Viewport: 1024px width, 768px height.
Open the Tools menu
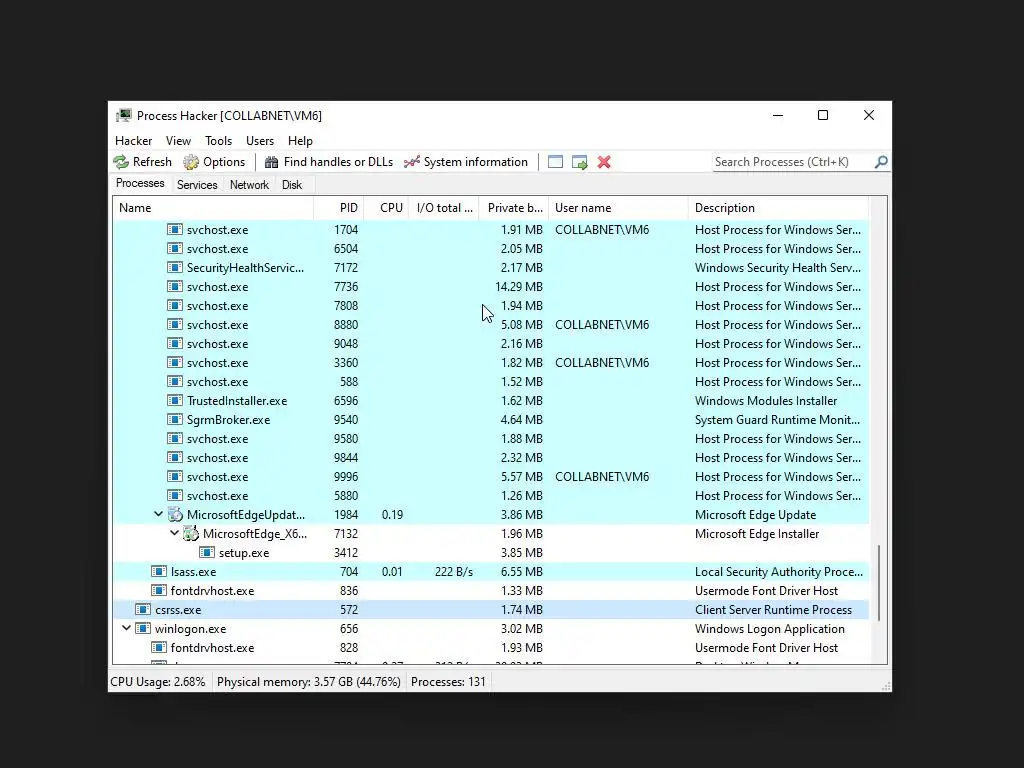[218, 140]
